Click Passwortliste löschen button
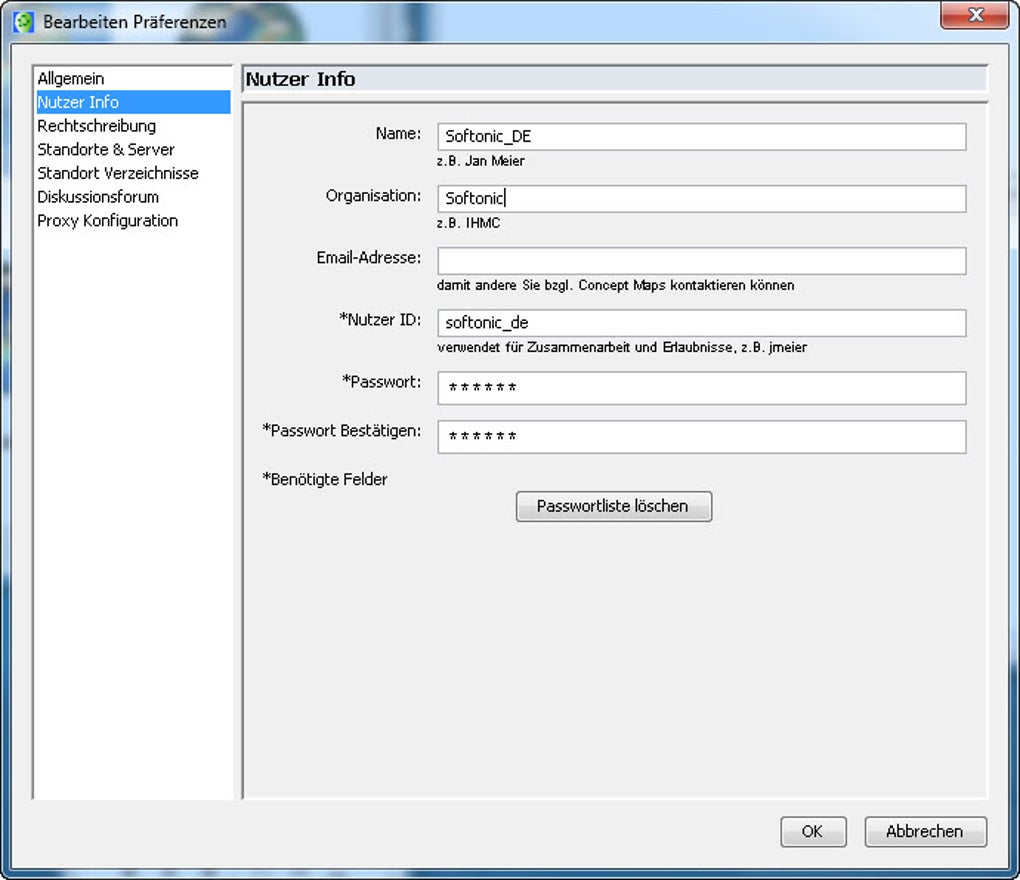The height and width of the screenshot is (880, 1020). (x=613, y=506)
